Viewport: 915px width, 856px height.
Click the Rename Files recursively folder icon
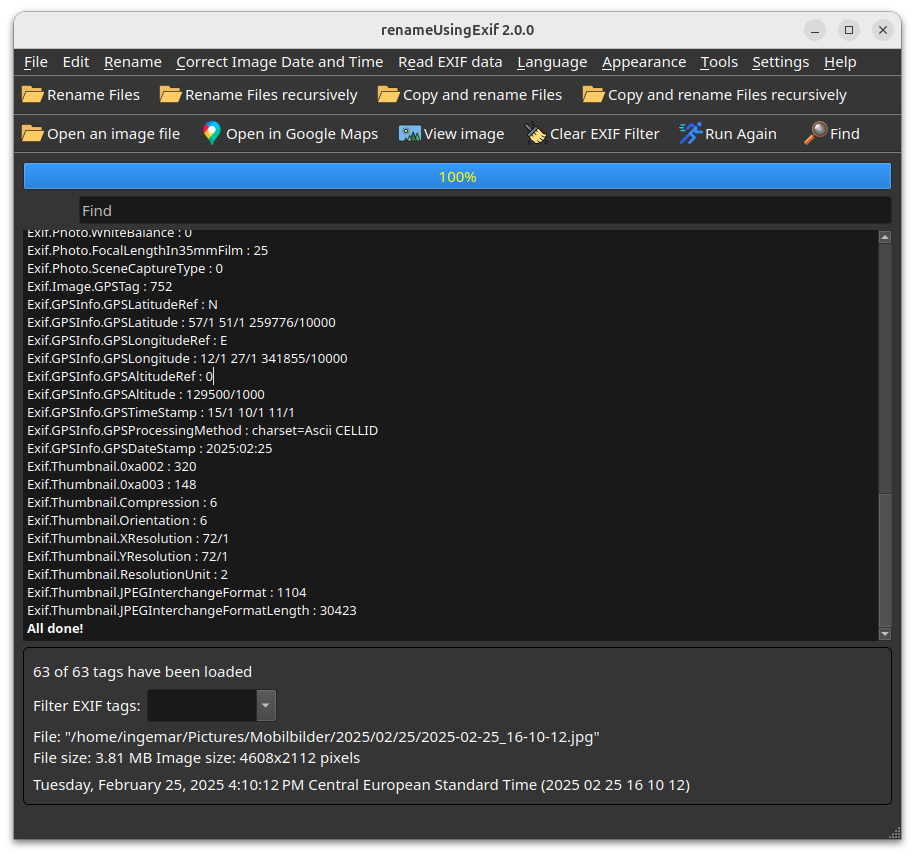[x=170, y=95]
